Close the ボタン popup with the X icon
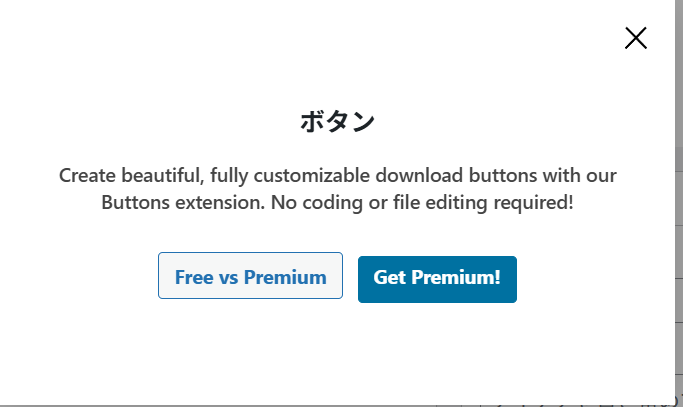Image resolution: width=683 pixels, height=407 pixels. tap(635, 38)
